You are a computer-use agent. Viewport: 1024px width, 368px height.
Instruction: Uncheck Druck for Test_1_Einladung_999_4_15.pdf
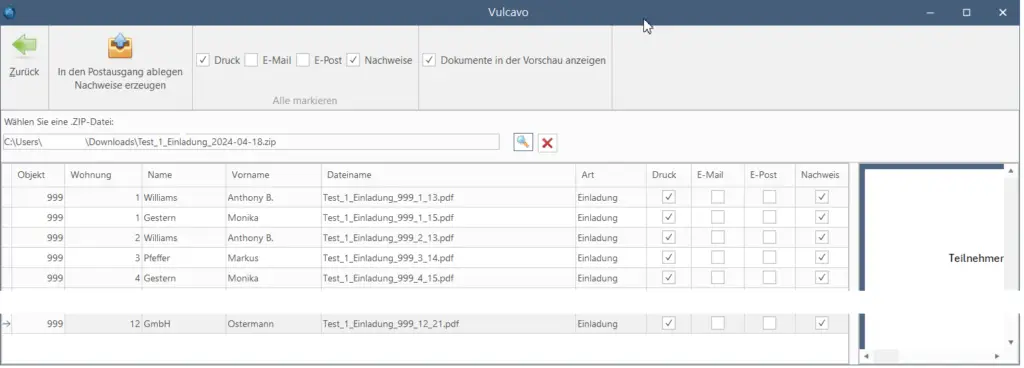click(x=668, y=278)
